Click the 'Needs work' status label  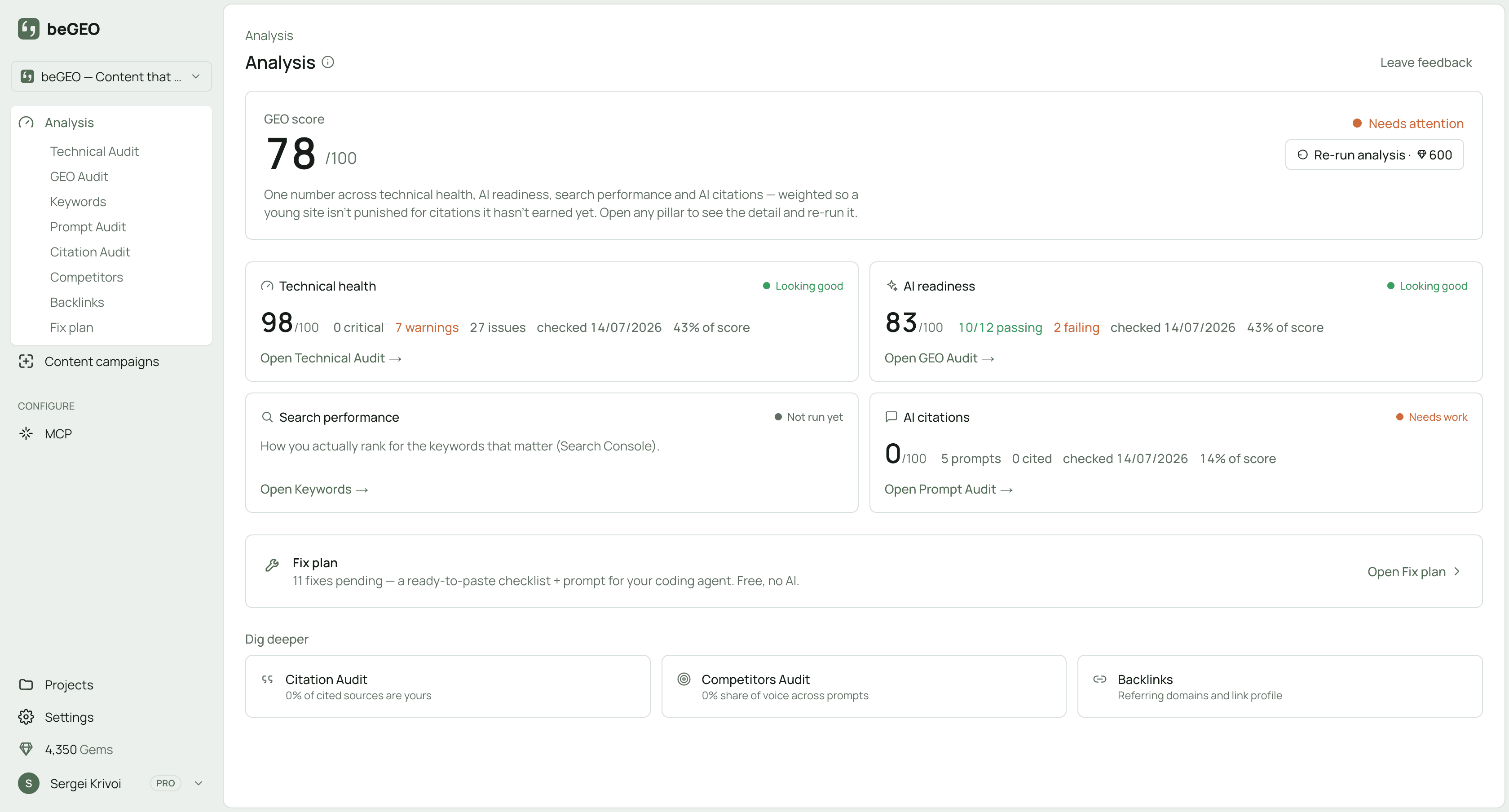(x=1432, y=417)
